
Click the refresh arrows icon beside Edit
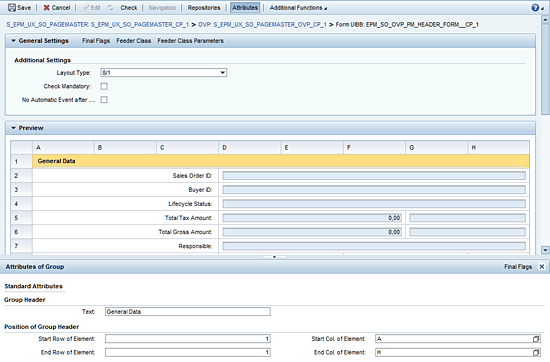click(x=110, y=8)
